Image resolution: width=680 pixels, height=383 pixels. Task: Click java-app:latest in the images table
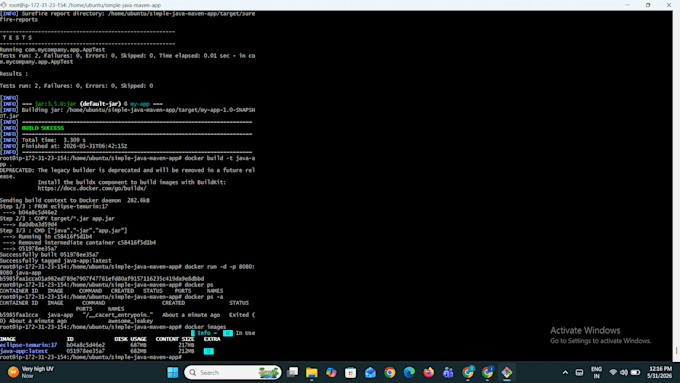pyautogui.click(x=24, y=351)
